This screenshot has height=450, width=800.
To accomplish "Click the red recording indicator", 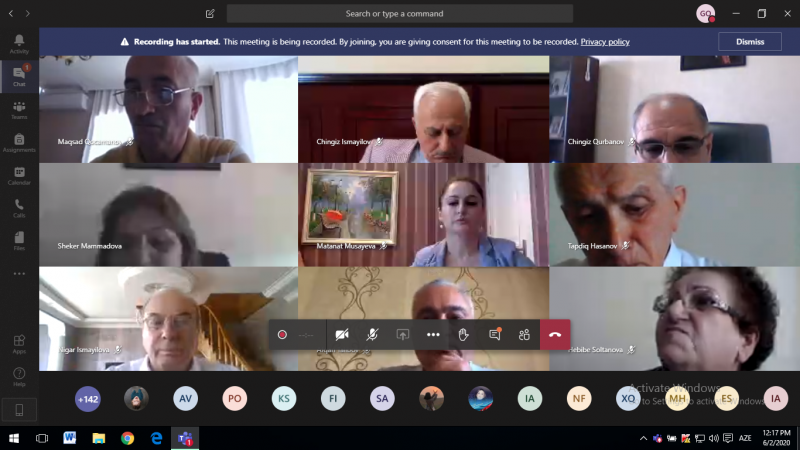I will 282,335.
